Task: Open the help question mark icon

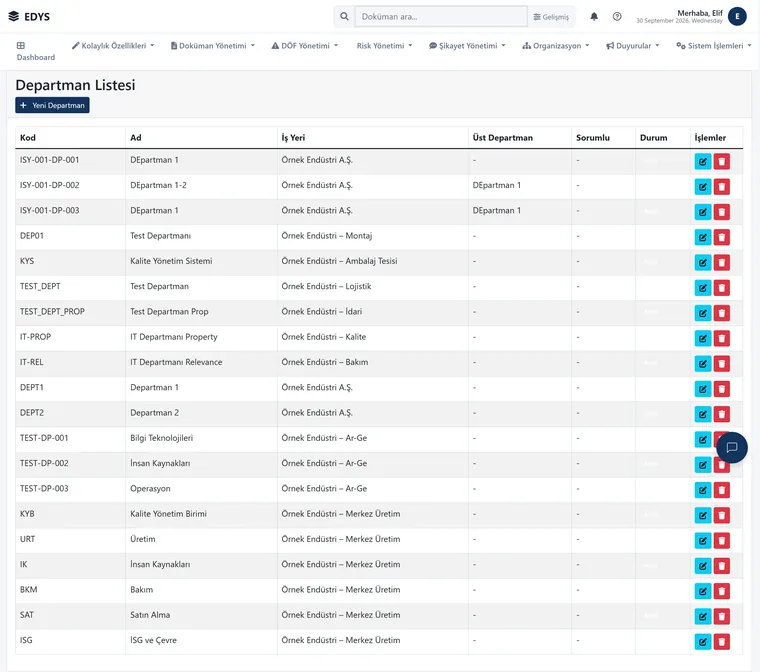Action: [x=617, y=16]
